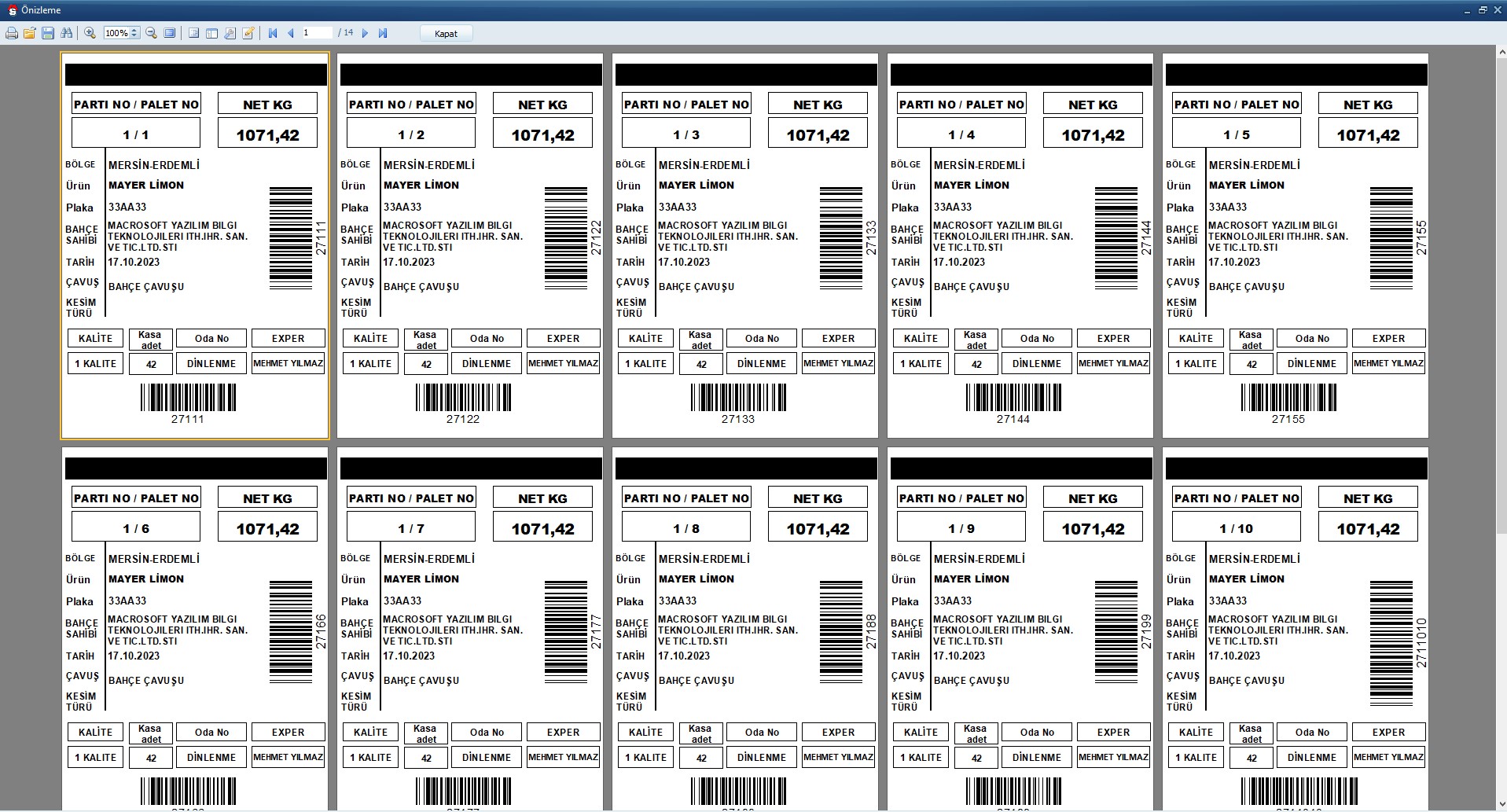Click the page number input field
Image resolution: width=1507 pixels, height=812 pixels.
click(x=317, y=33)
